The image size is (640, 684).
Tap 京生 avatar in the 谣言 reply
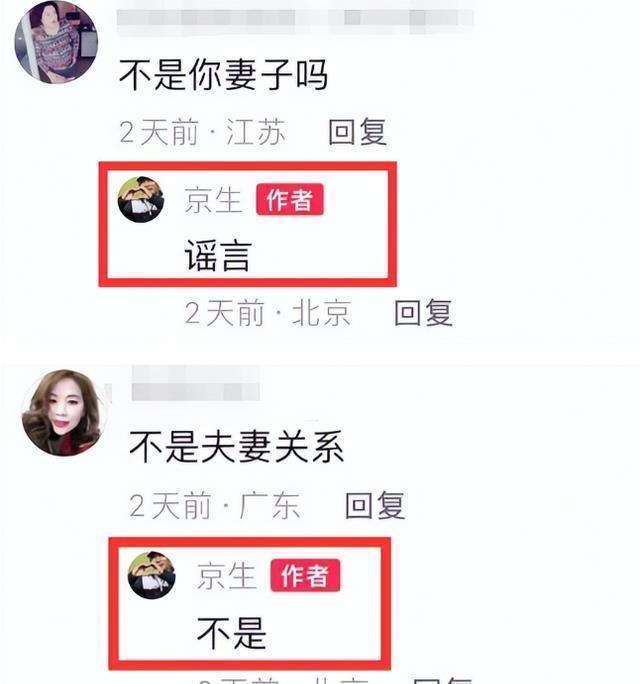coord(141,200)
